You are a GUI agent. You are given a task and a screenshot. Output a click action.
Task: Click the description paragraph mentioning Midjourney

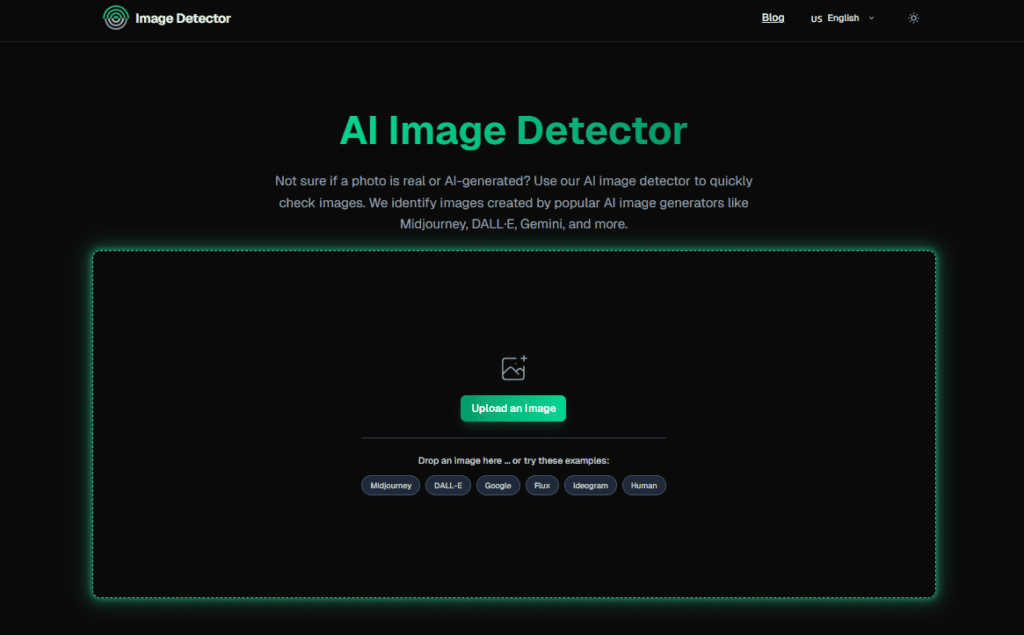coord(513,202)
